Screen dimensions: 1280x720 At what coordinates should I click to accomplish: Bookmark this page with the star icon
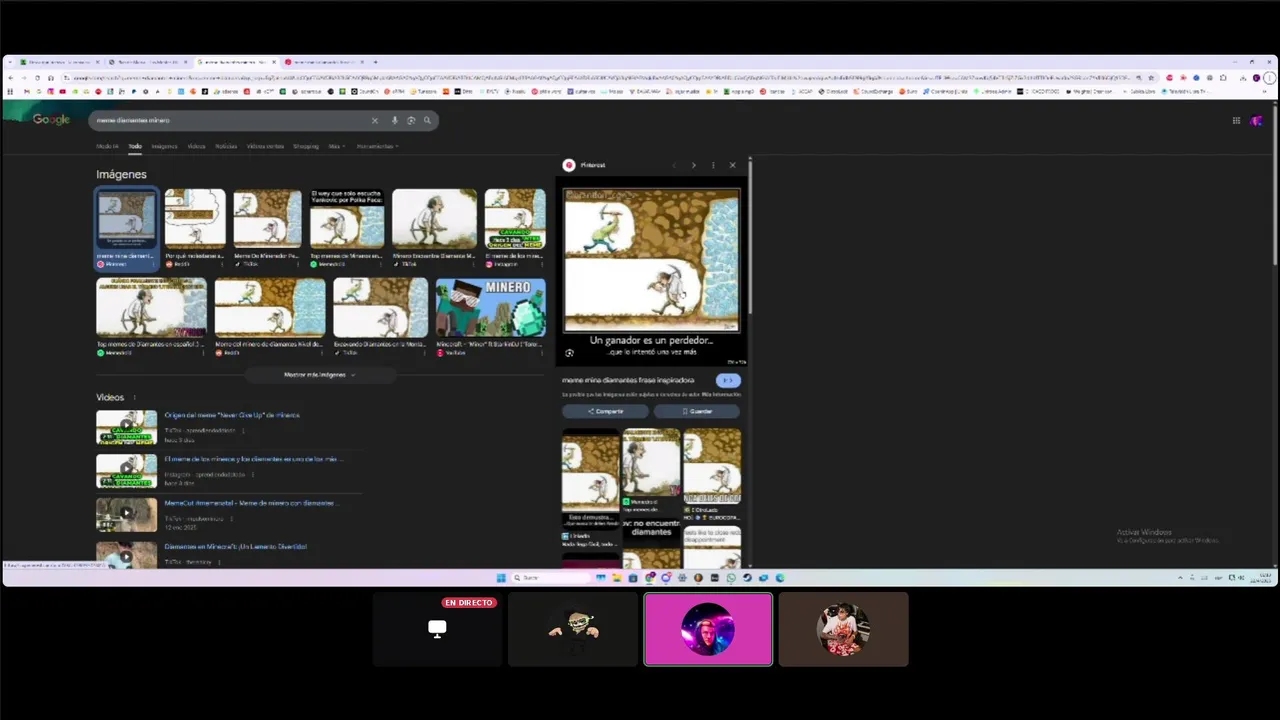click(1151, 77)
